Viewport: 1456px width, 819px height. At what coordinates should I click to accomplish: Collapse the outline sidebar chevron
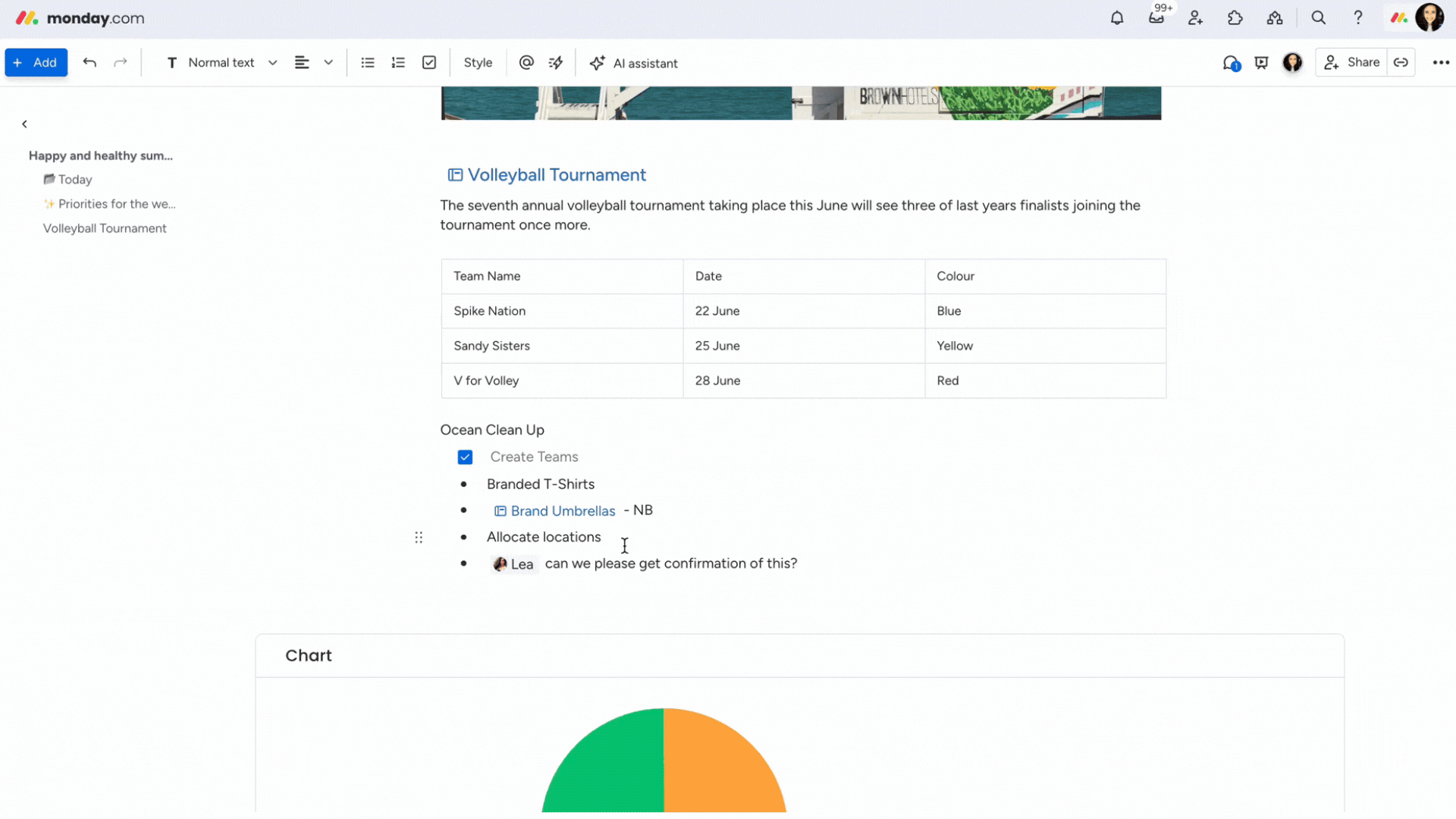click(x=24, y=124)
